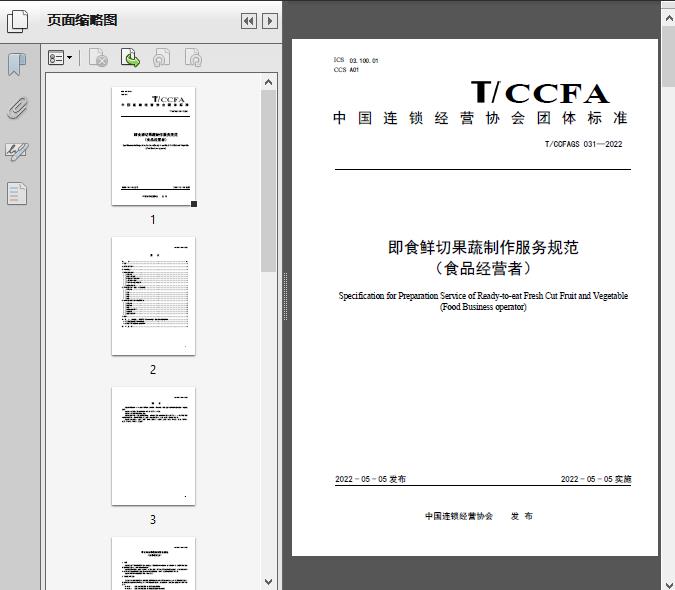Click the panel splitter grip handle
The height and width of the screenshot is (590, 675).
[285, 297]
